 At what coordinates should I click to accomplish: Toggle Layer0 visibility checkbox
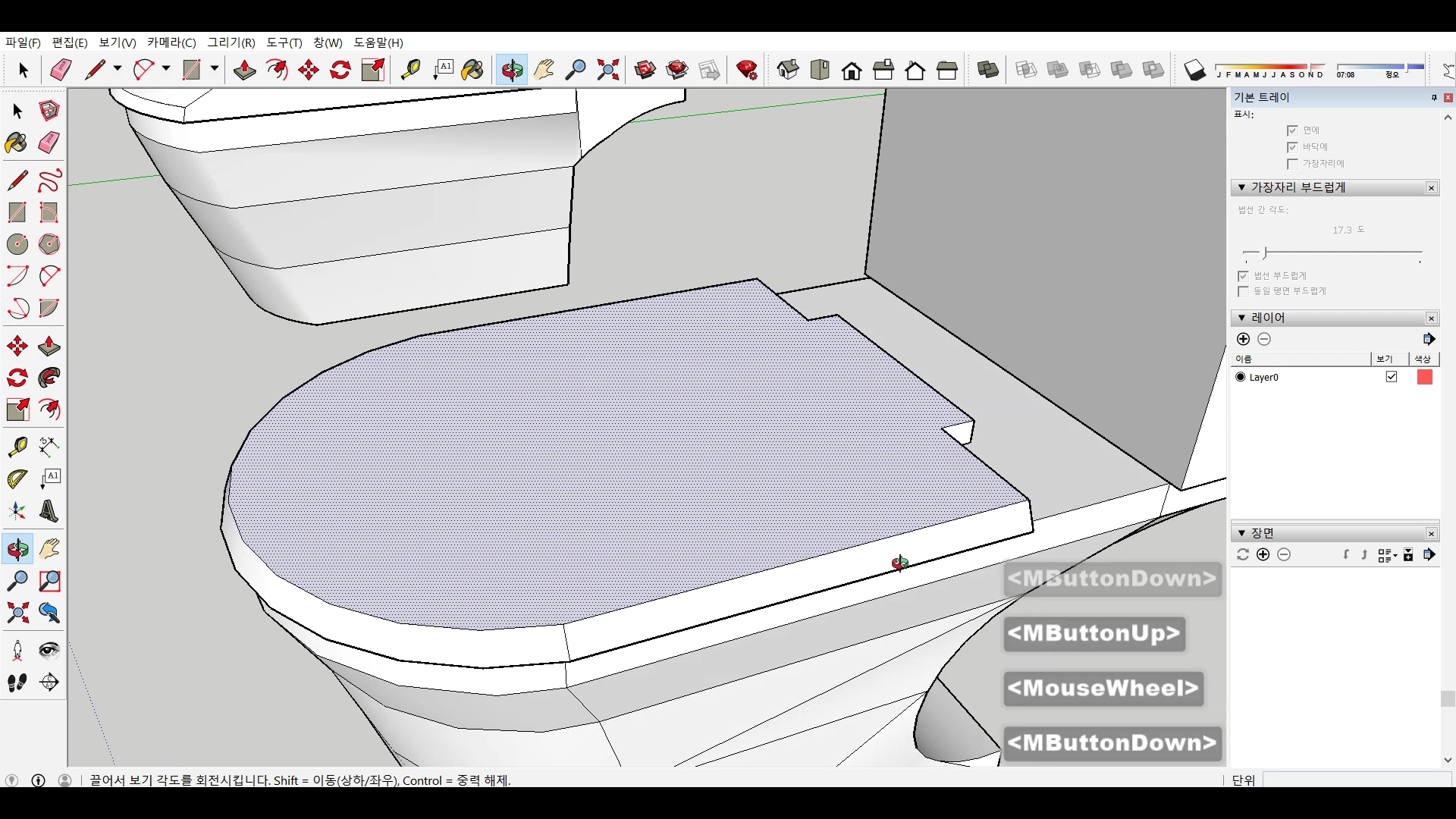(1392, 377)
